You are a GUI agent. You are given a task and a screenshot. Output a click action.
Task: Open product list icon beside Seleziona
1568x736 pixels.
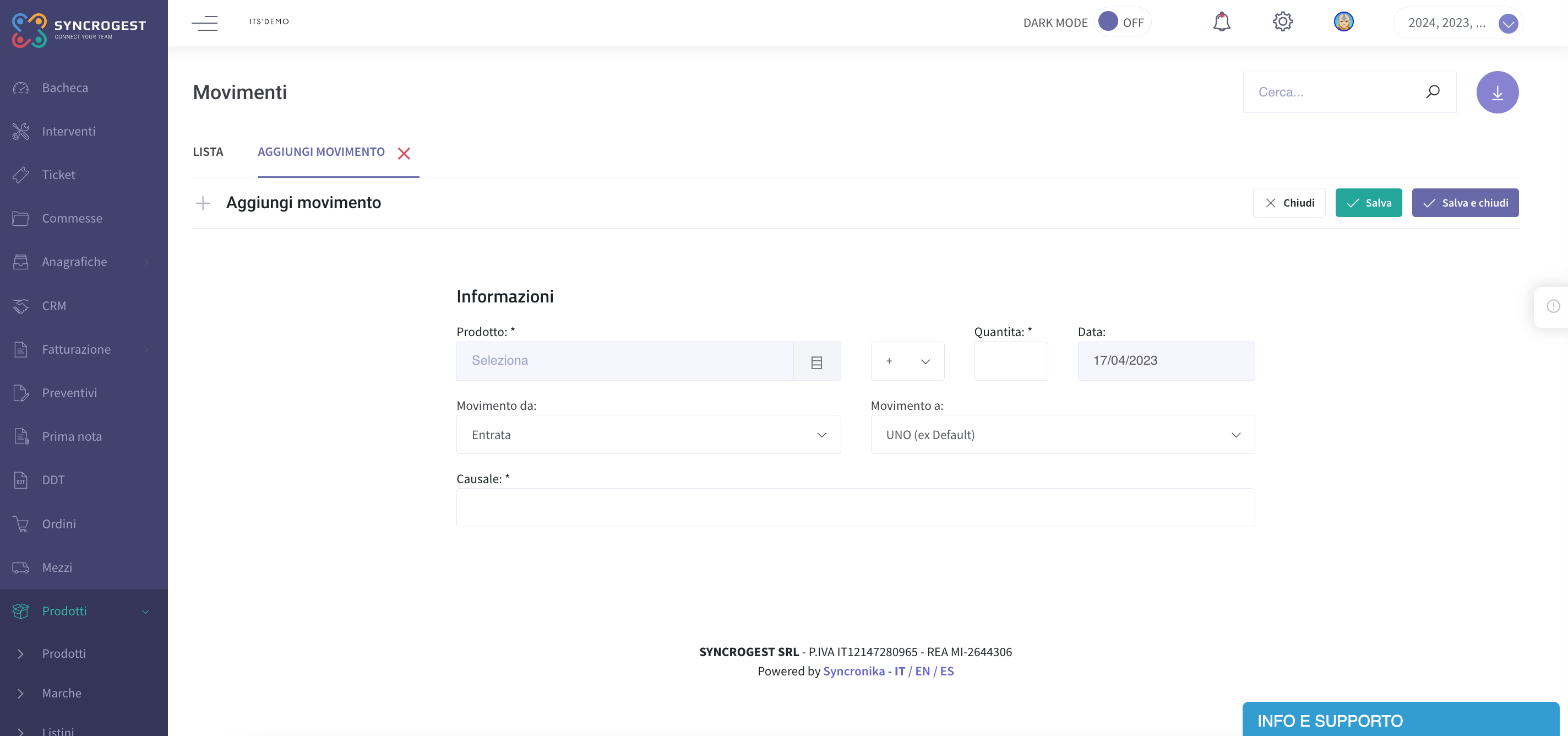(816, 362)
